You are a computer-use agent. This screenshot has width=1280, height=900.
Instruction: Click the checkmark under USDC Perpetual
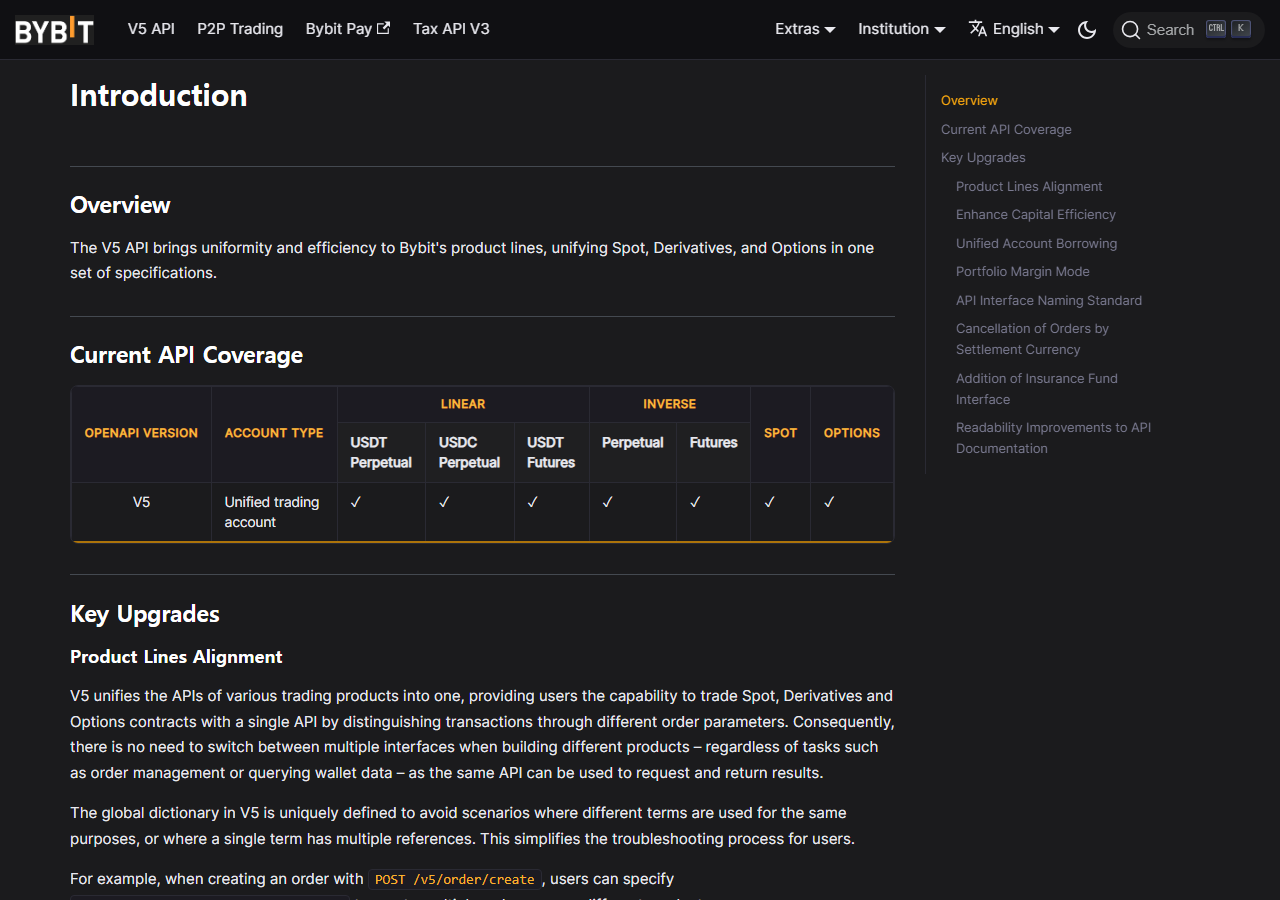click(444, 502)
